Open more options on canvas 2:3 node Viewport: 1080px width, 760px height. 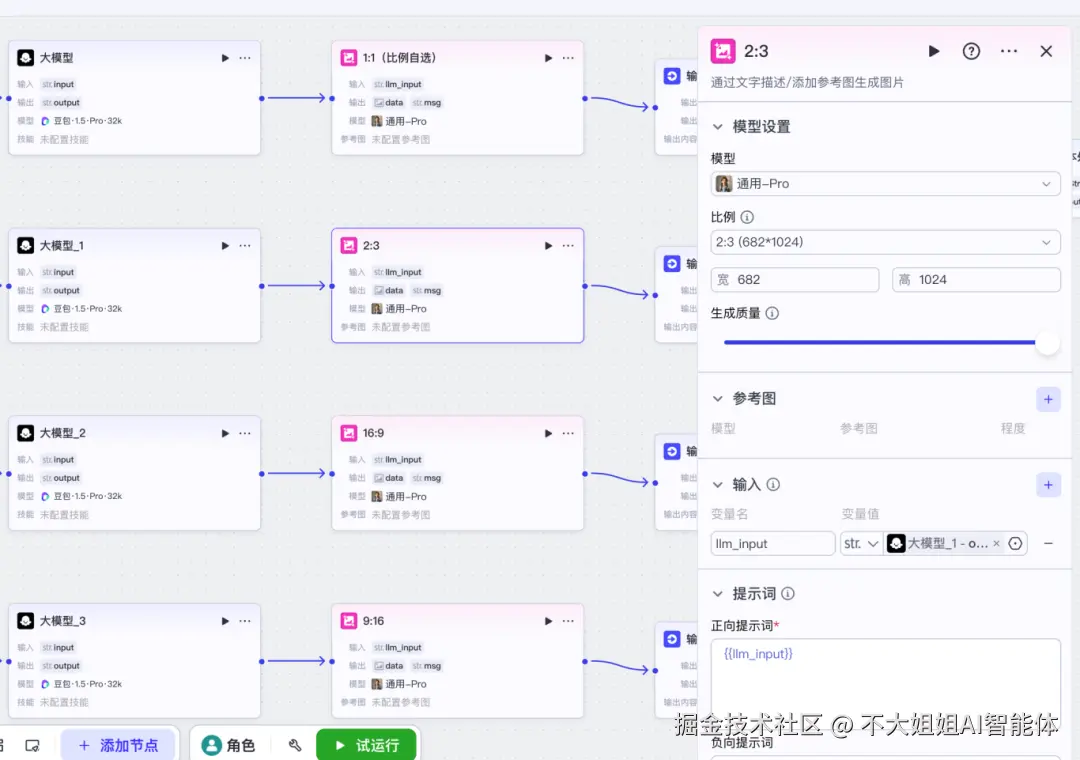[x=568, y=246]
